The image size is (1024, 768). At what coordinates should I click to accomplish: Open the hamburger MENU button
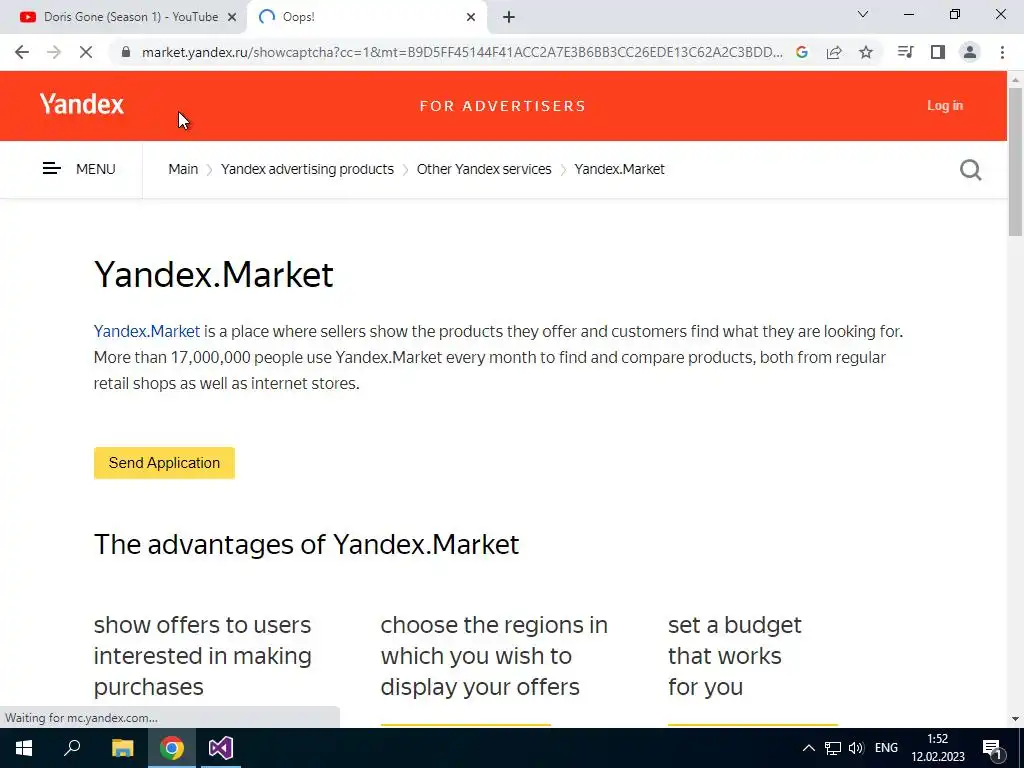78,169
